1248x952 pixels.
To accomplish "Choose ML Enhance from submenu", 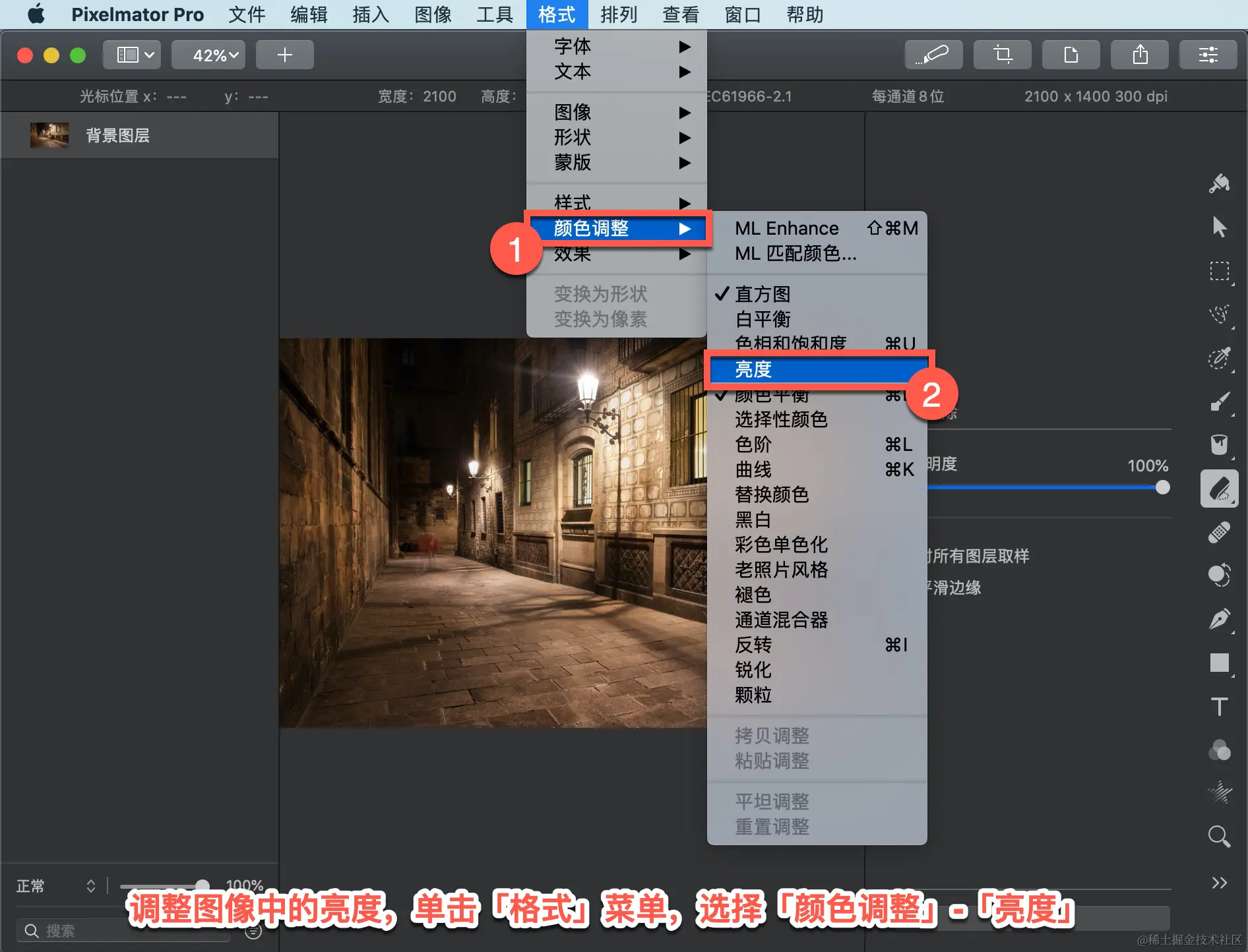I will (x=817, y=228).
